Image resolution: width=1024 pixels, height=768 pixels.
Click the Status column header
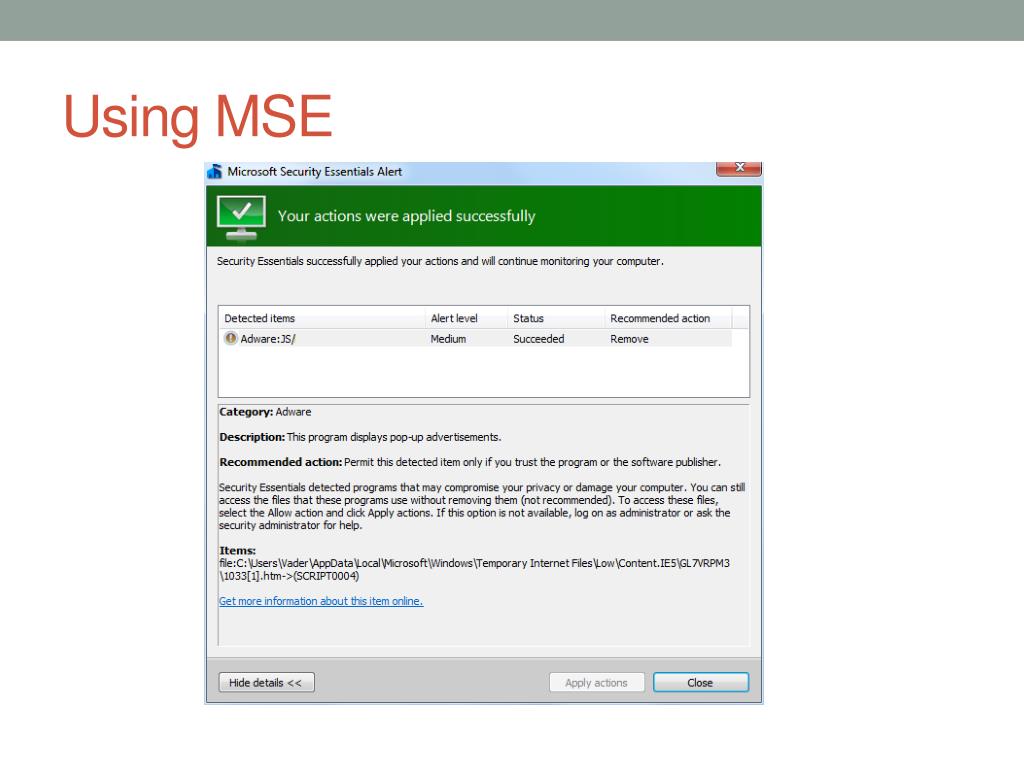pos(556,318)
